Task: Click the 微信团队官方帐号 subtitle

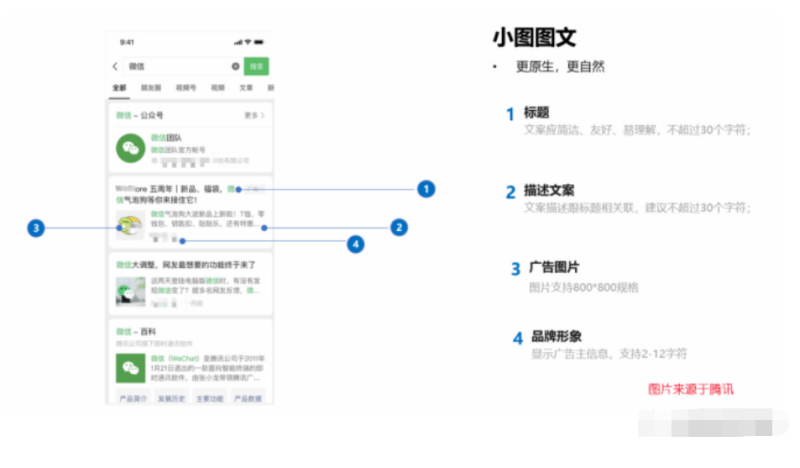Action: pyautogui.click(x=178, y=150)
